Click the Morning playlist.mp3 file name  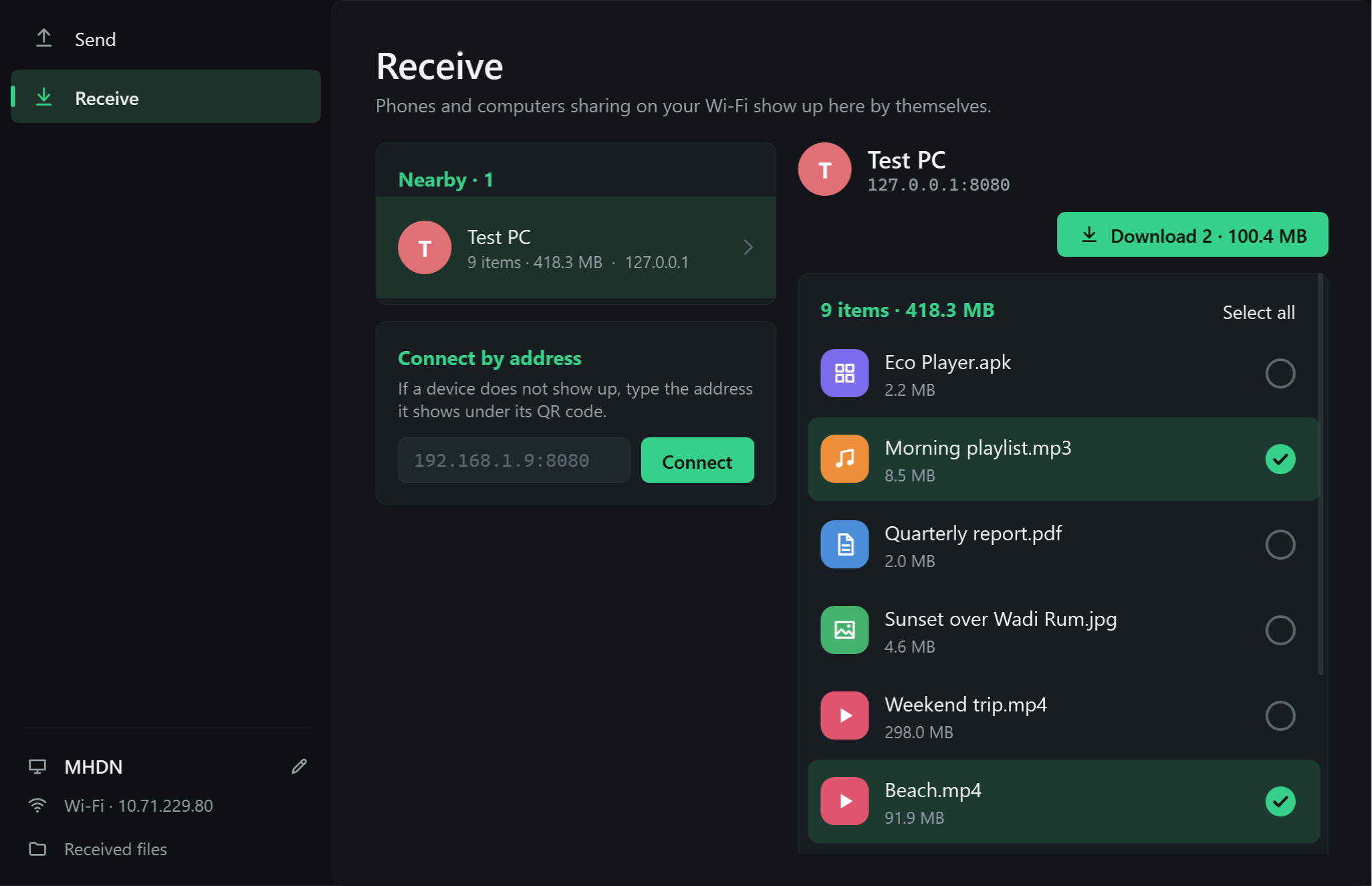click(x=978, y=447)
